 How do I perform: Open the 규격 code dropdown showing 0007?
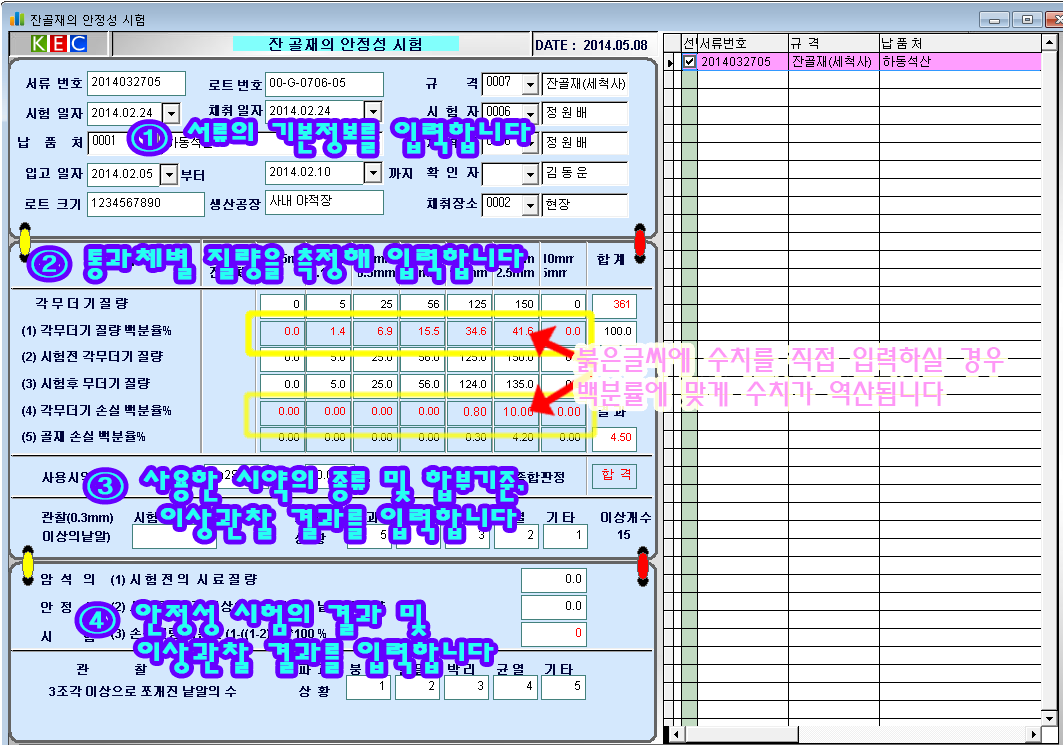tap(530, 84)
